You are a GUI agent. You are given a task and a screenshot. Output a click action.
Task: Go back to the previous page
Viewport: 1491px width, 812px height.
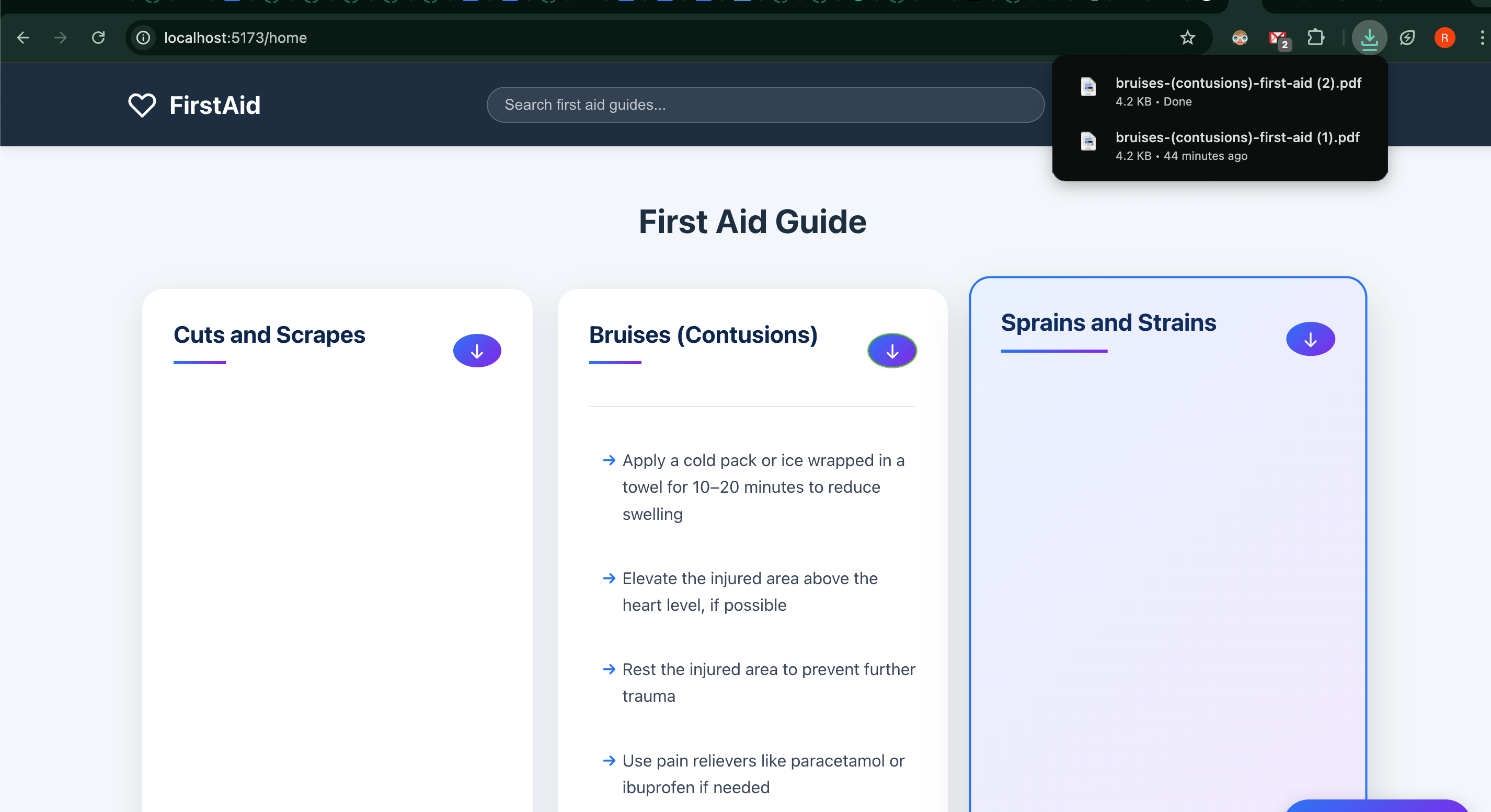click(x=23, y=38)
